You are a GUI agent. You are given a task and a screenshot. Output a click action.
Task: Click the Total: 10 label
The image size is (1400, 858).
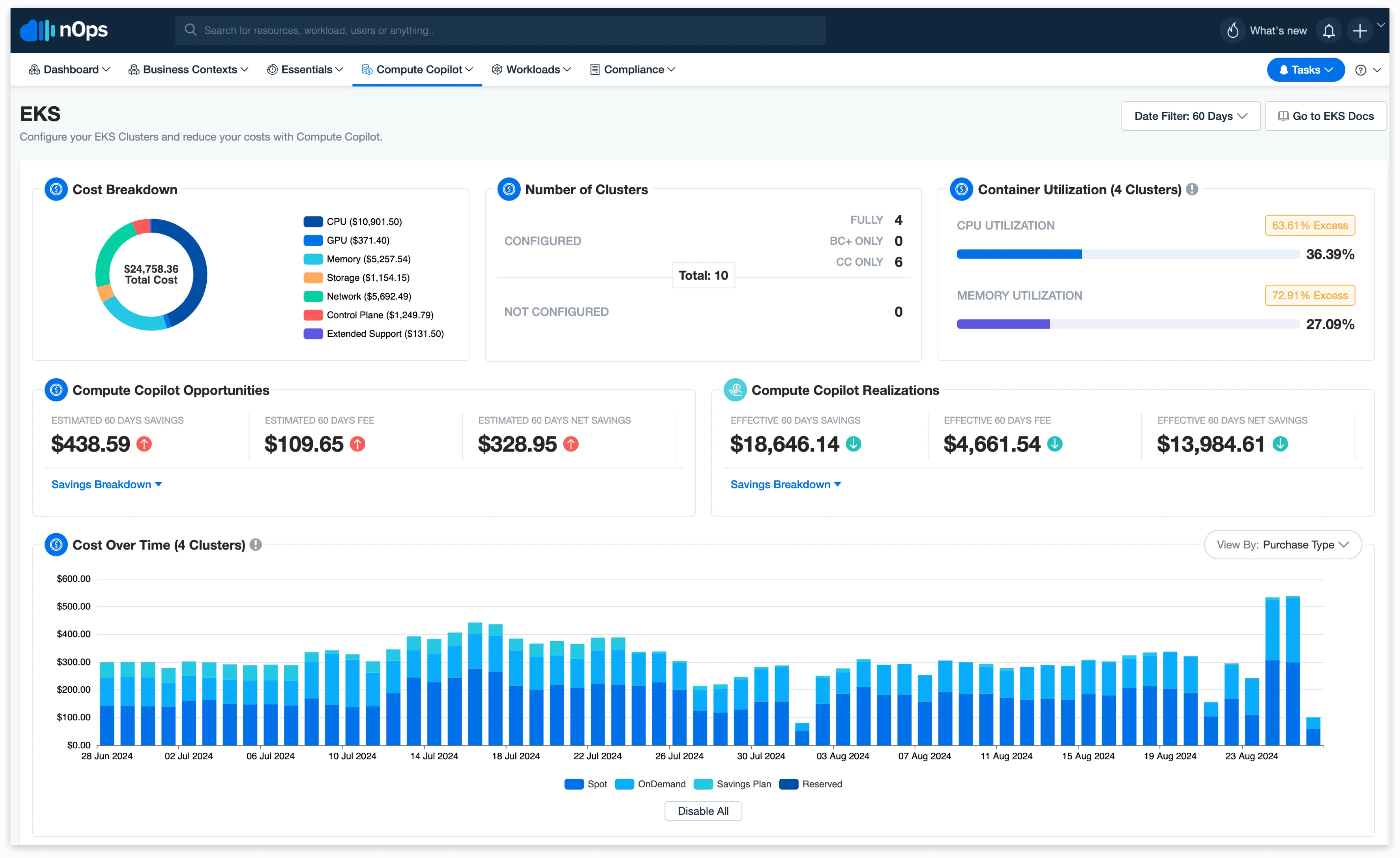(703, 276)
